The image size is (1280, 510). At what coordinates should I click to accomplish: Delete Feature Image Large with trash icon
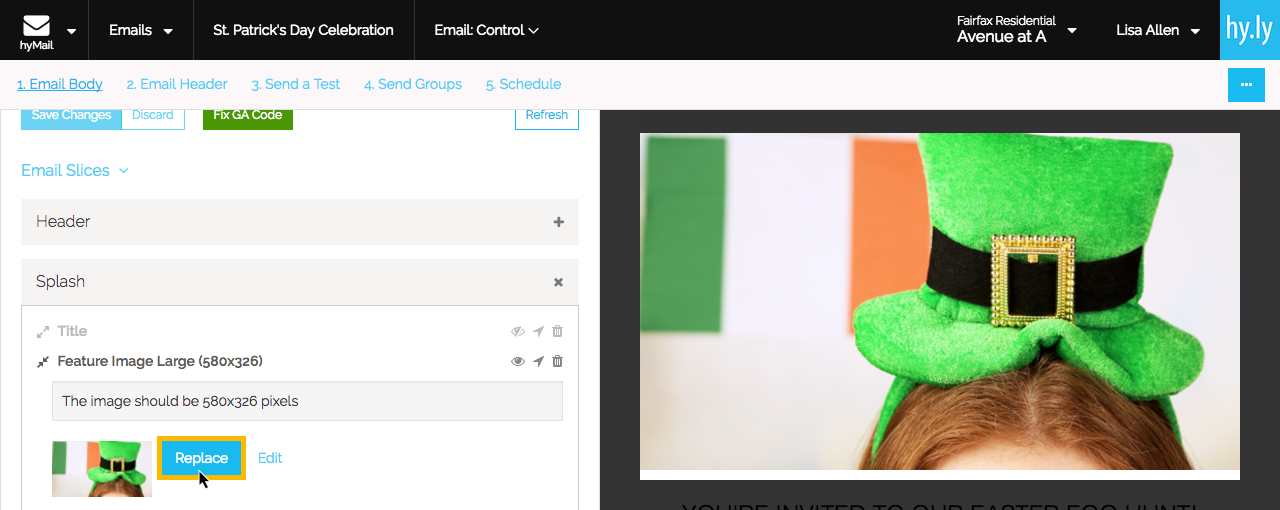click(558, 361)
